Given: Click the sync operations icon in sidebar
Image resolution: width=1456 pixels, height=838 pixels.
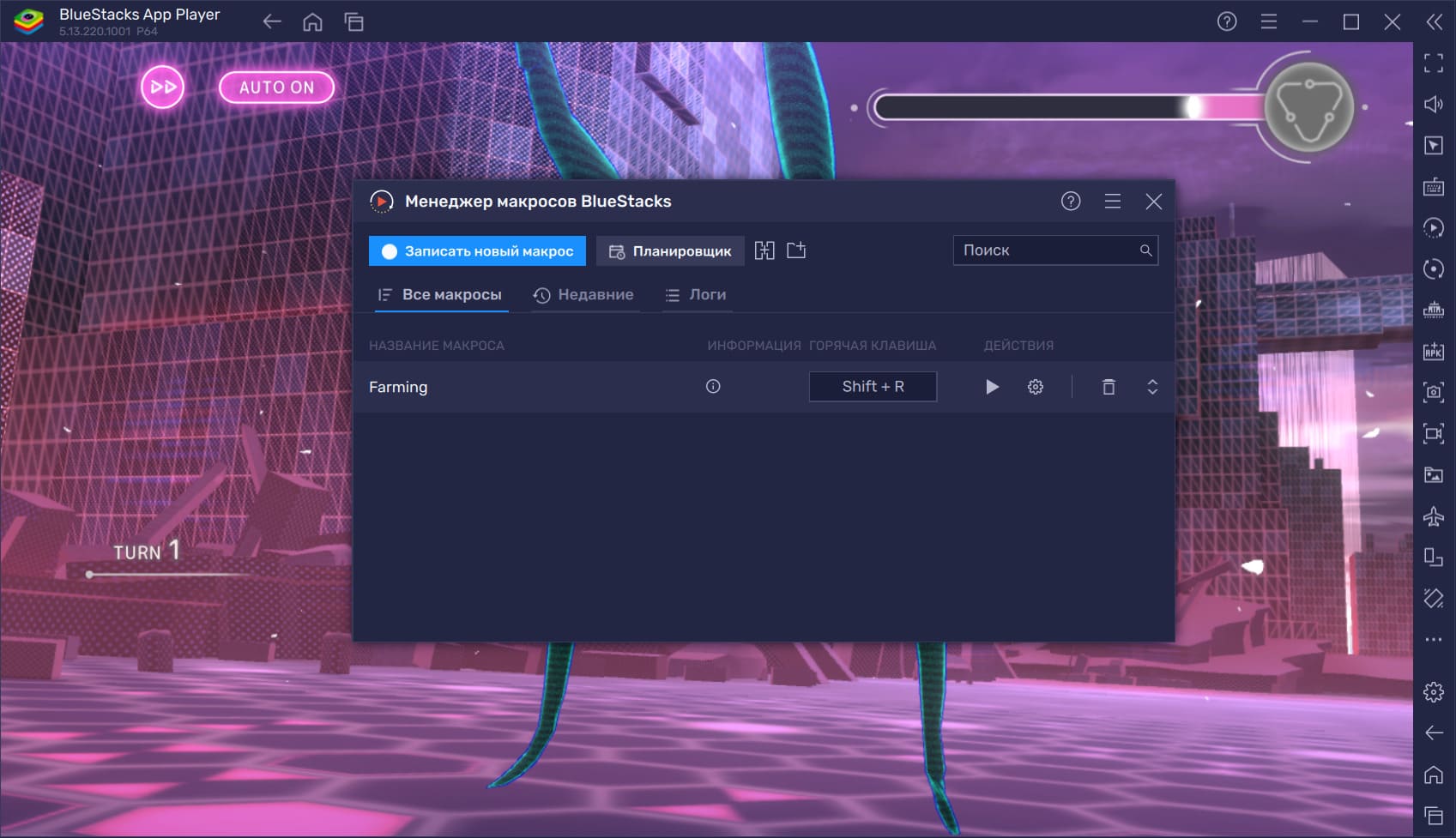Looking at the screenshot, I should click(x=1434, y=268).
